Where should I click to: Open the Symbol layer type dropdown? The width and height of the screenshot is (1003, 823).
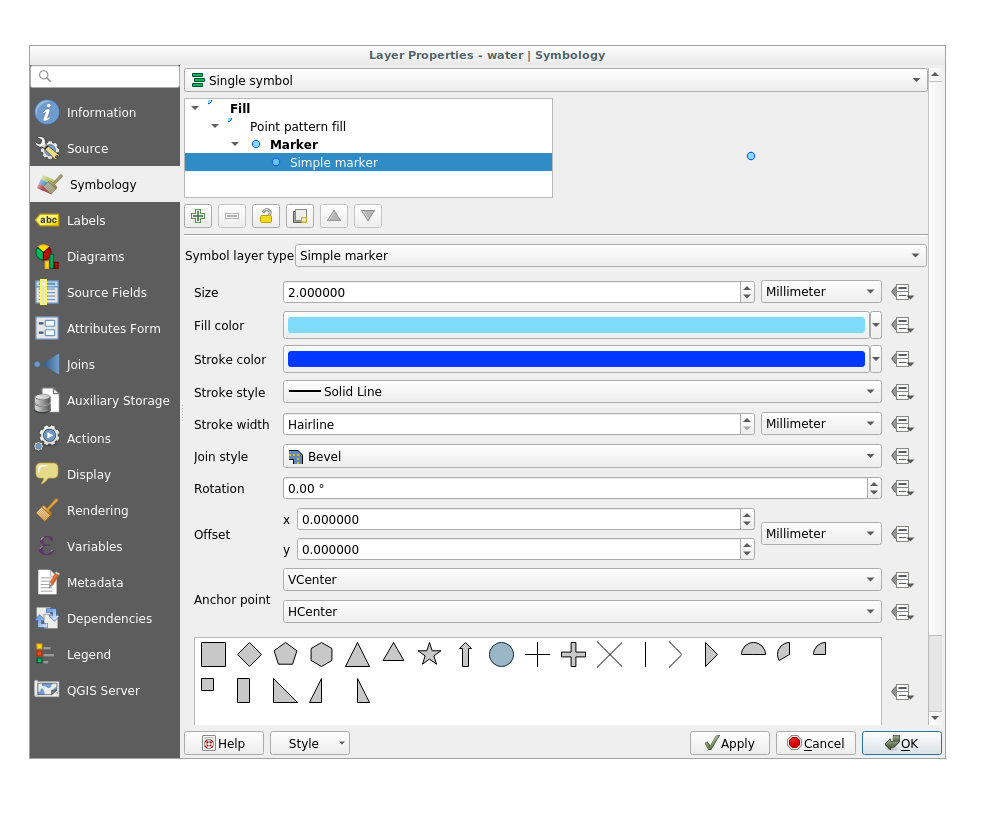(x=610, y=256)
